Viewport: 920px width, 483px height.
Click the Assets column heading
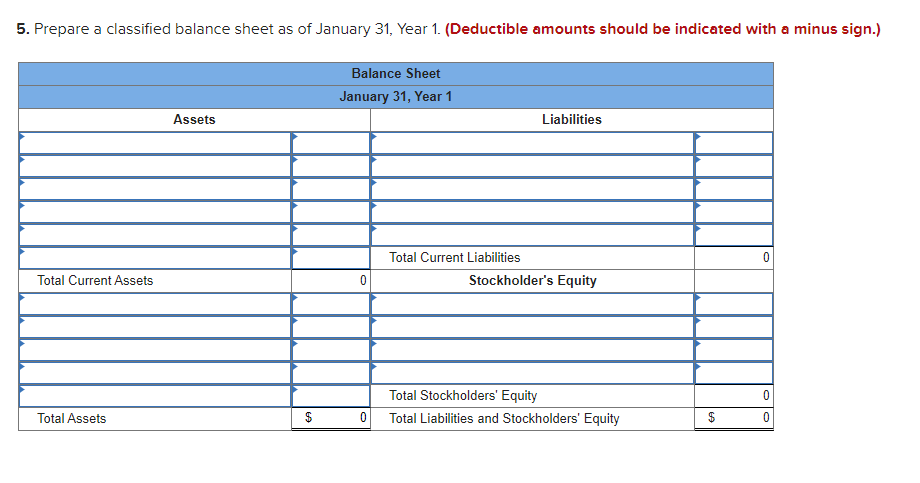194,120
